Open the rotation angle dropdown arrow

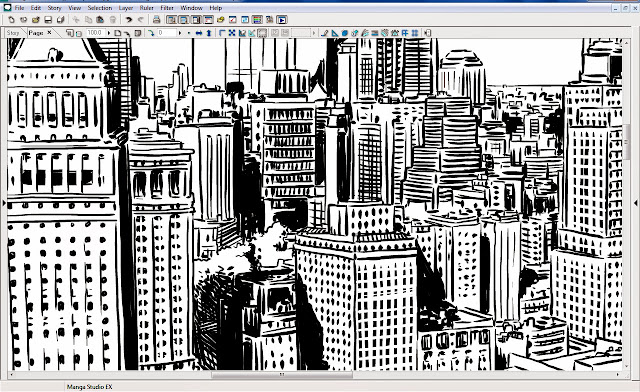click(x=180, y=33)
